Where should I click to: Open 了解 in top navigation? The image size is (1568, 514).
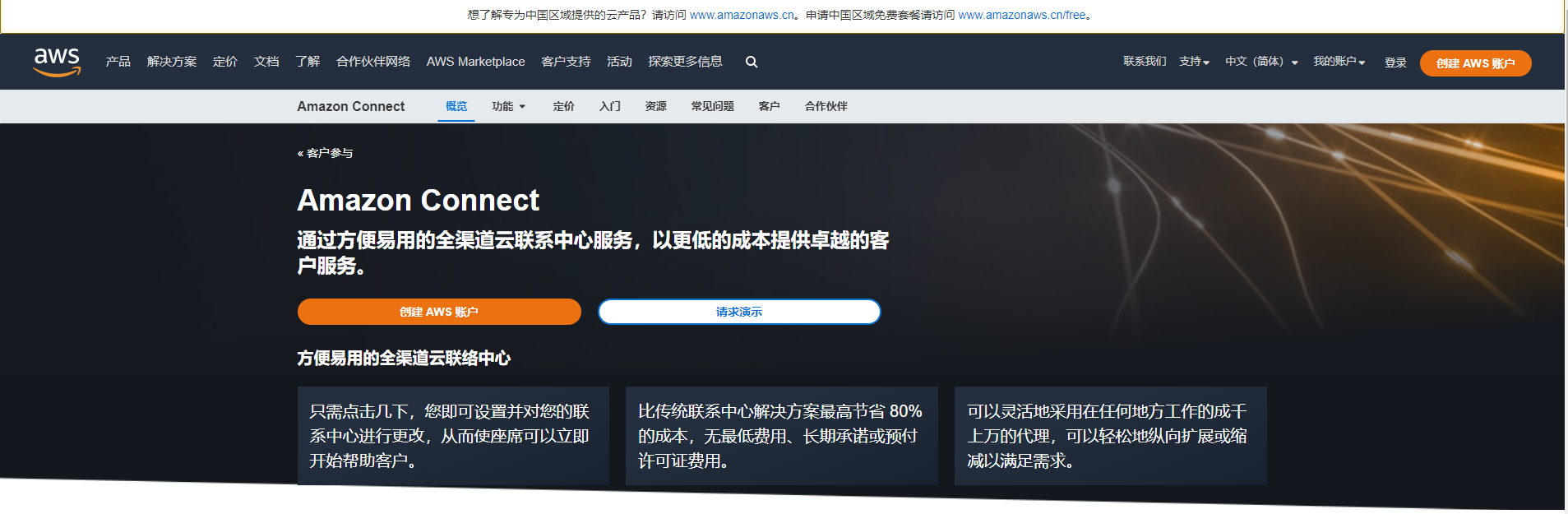(308, 62)
